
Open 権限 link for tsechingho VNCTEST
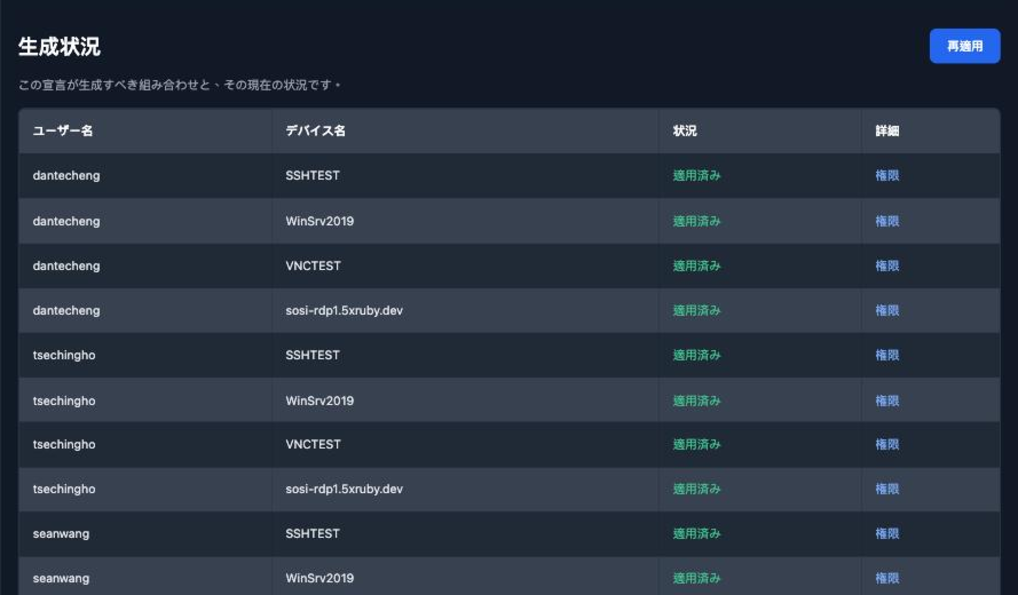click(x=887, y=444)
